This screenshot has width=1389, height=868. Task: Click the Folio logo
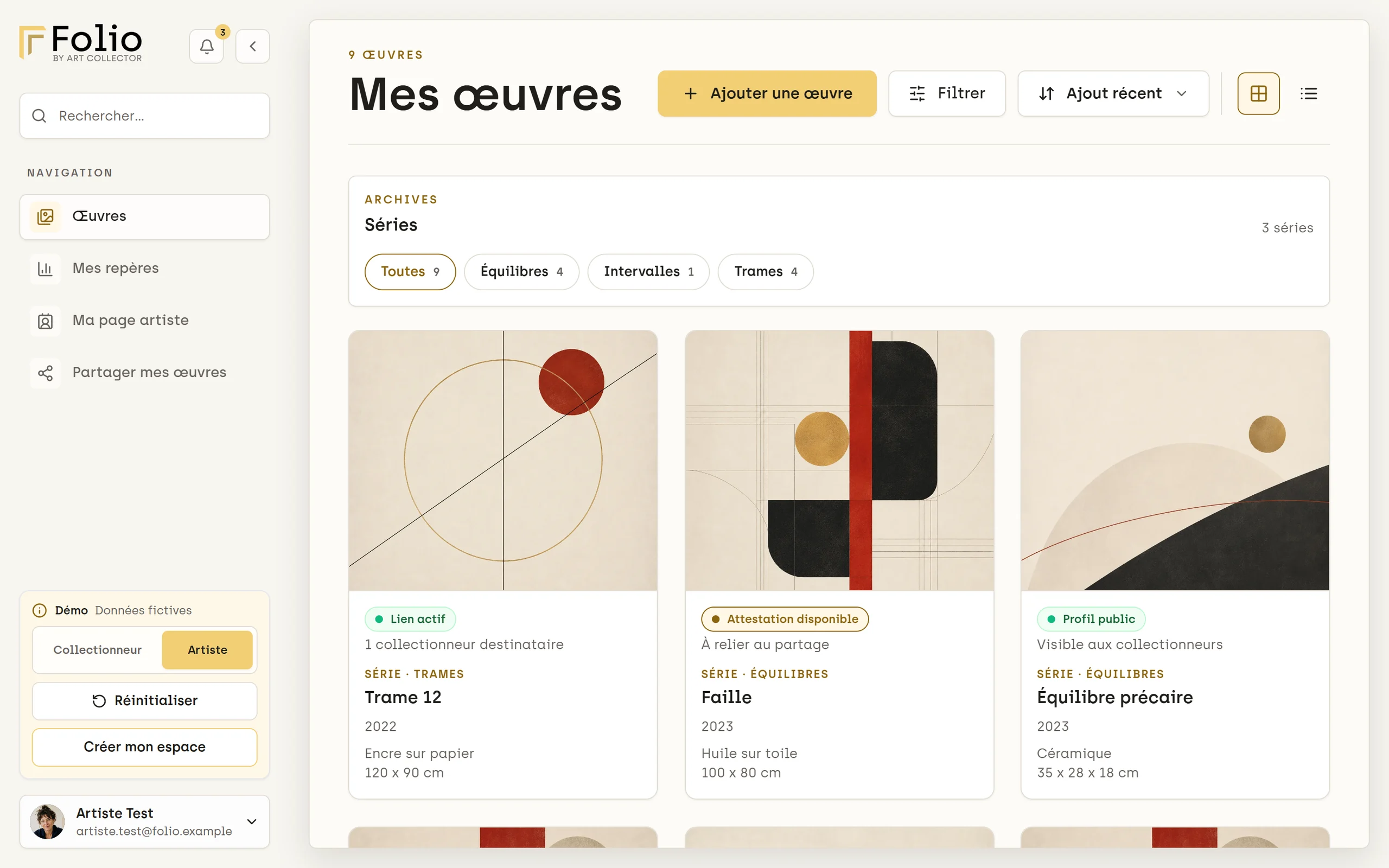(x=80, y=43)
